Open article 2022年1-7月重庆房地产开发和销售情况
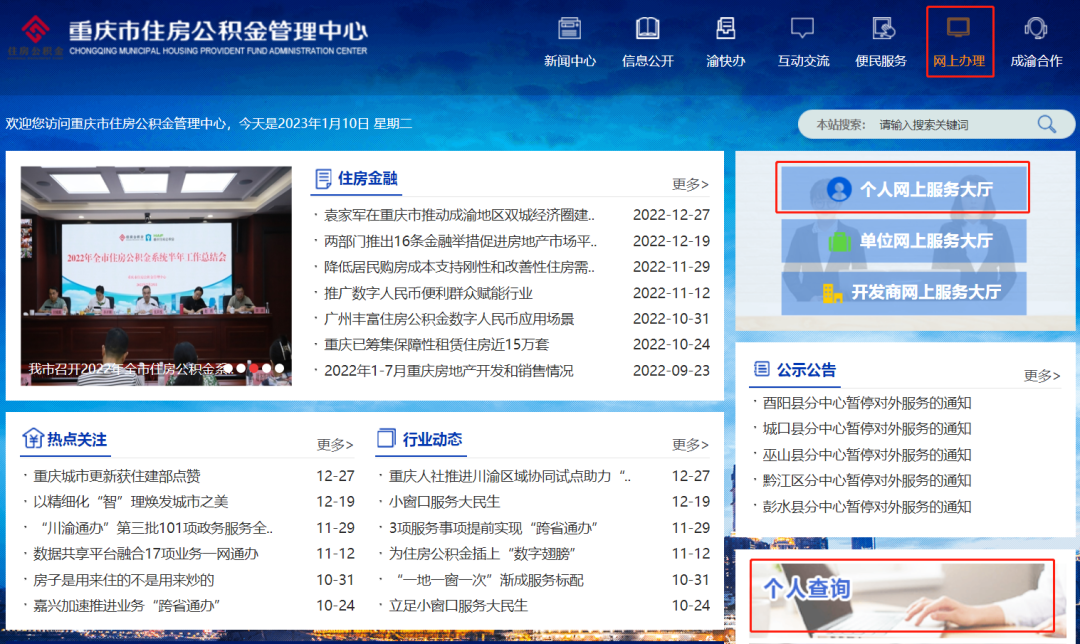 coord(449,371)
